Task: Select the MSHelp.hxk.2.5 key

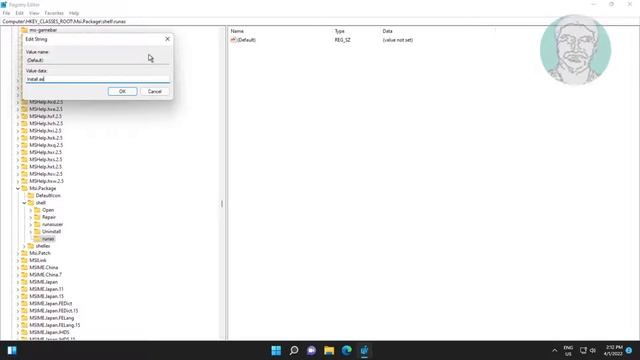Action: (x=46, y=138)
